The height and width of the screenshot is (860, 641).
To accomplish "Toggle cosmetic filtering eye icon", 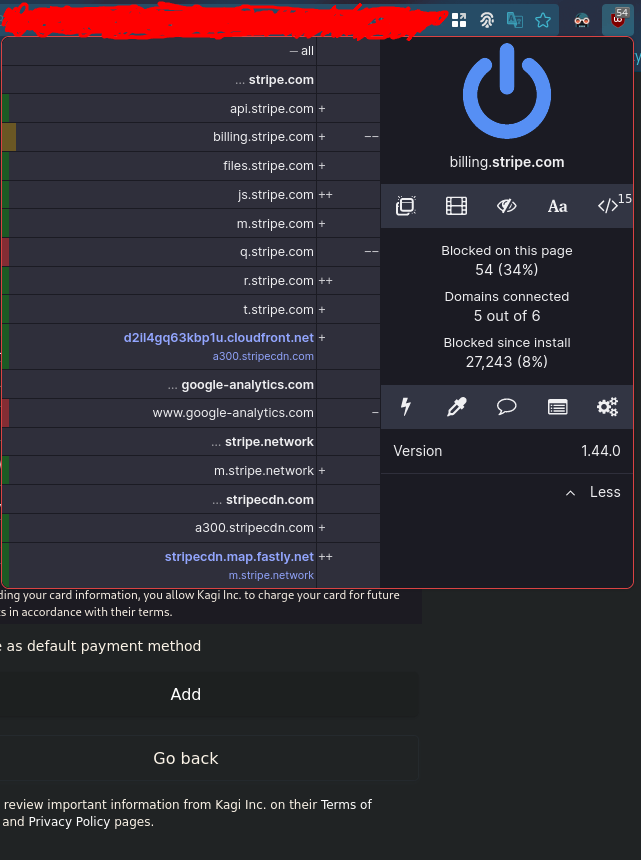I will (507, 206).
